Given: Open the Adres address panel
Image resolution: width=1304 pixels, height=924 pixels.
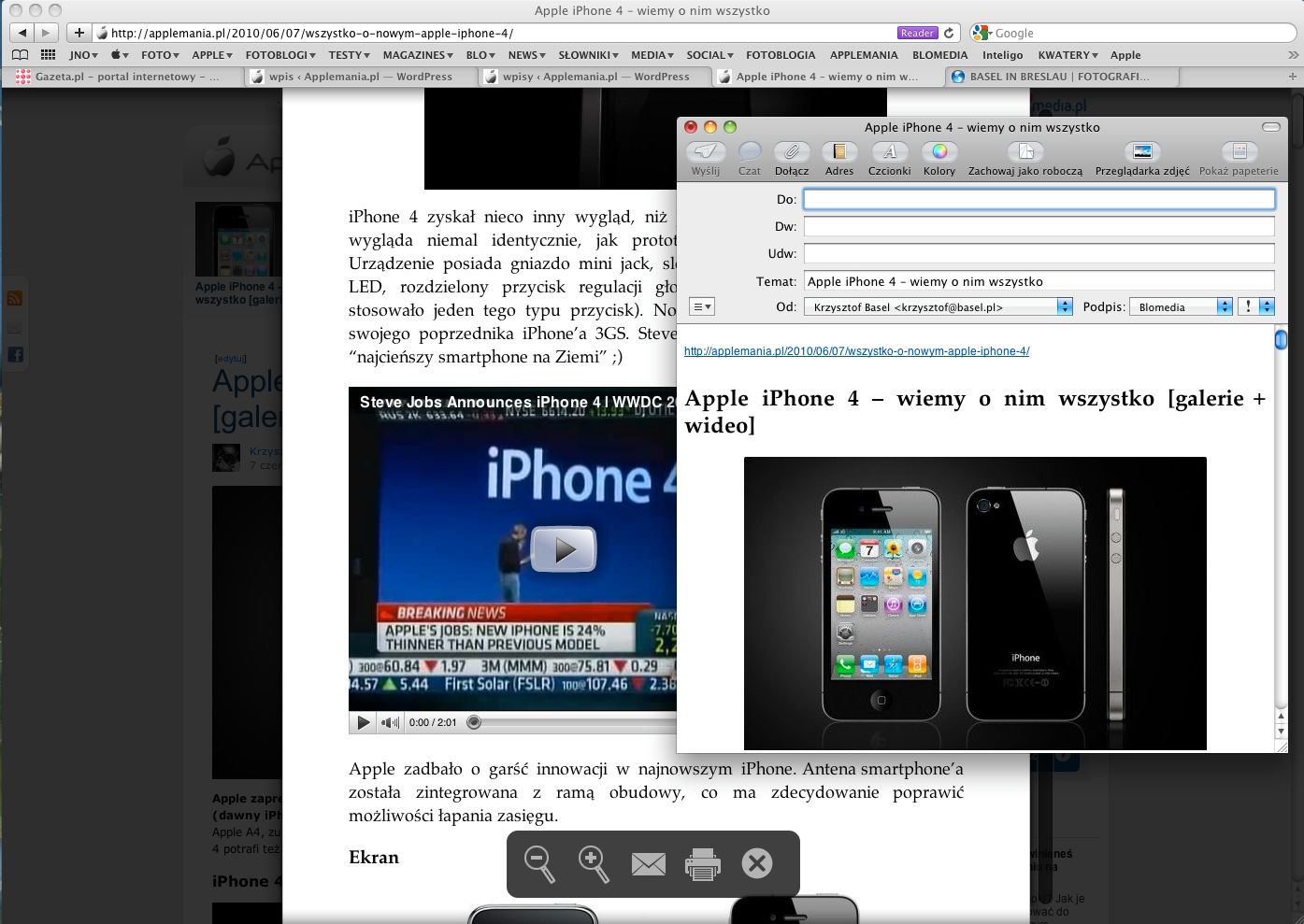Looking at the screenshot, I should pyautogui.click(x=839, y=158).
